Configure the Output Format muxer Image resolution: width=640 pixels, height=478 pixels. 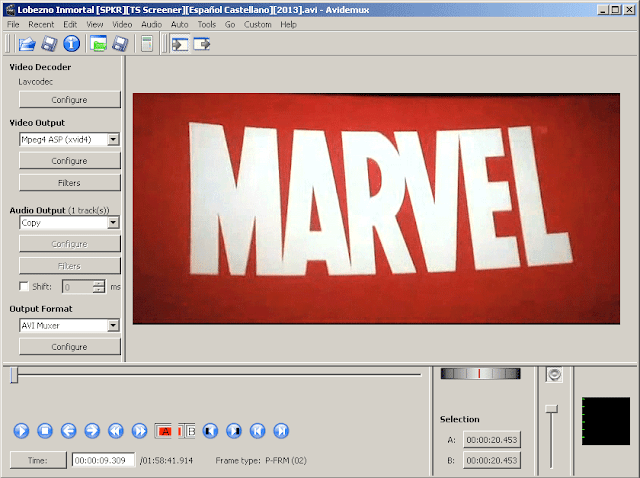[70, 347]
